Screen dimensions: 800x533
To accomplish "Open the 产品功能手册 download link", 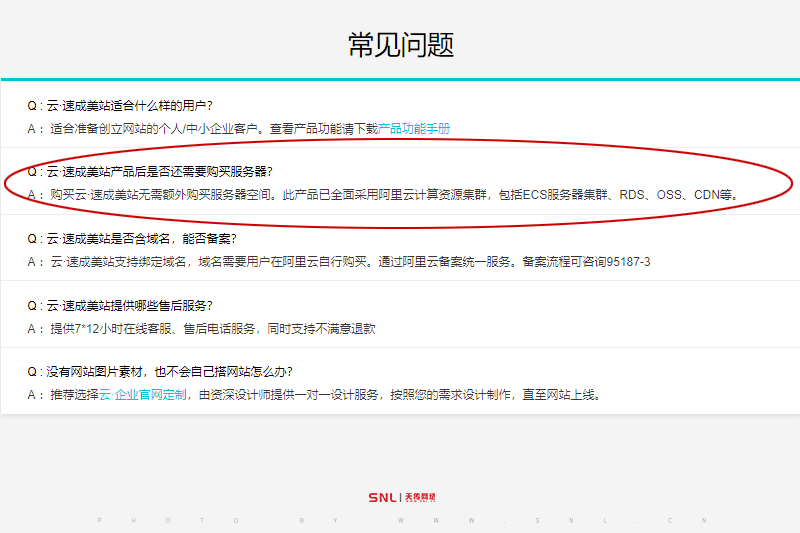I will (414, 129).
